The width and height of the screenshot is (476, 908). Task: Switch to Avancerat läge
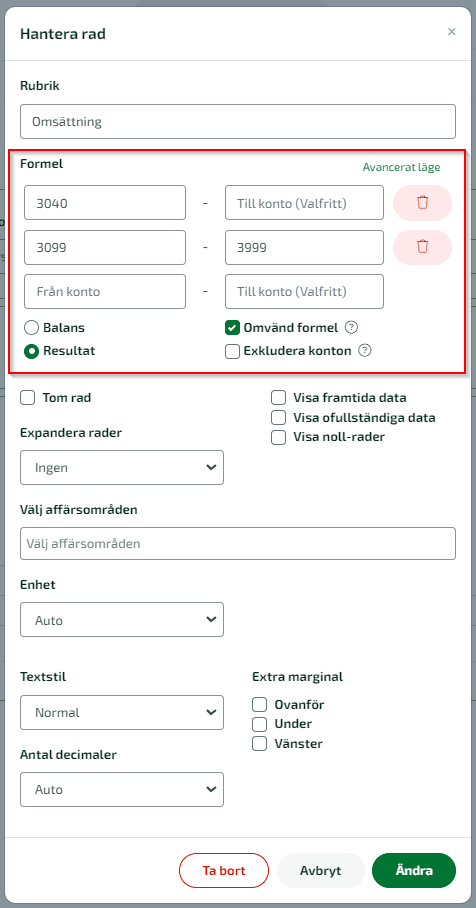point(401,167)
